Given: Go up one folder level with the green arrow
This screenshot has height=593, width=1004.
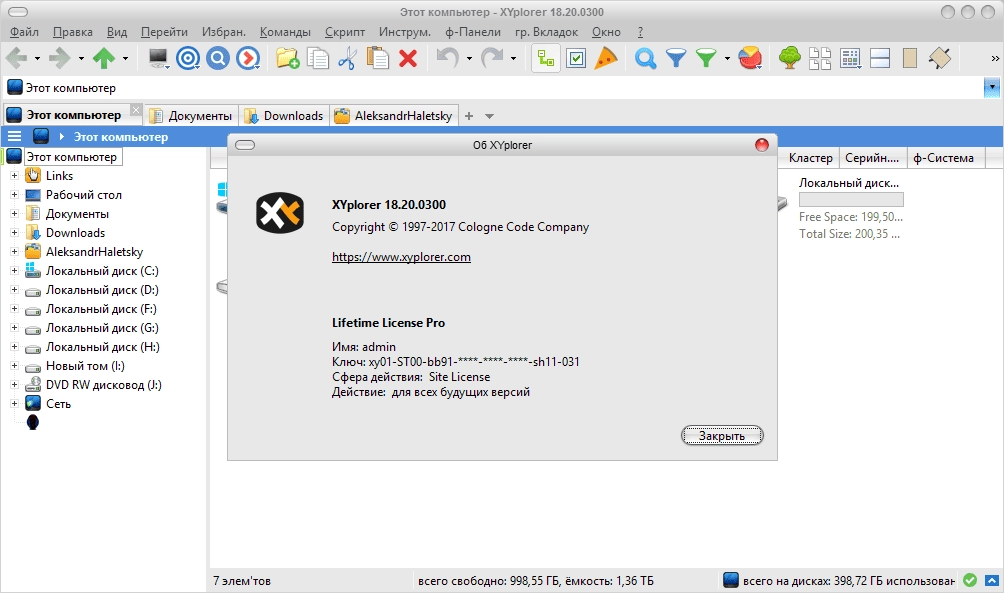Looking at the screenshot, I should click(104, 58).
